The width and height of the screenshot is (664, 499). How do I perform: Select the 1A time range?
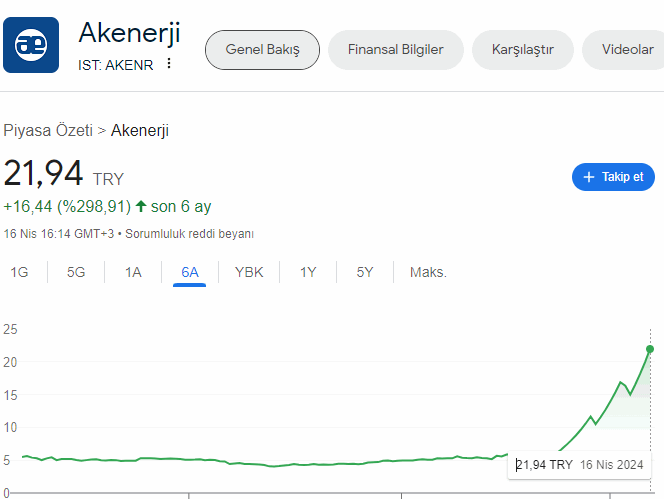coord(133,272)
